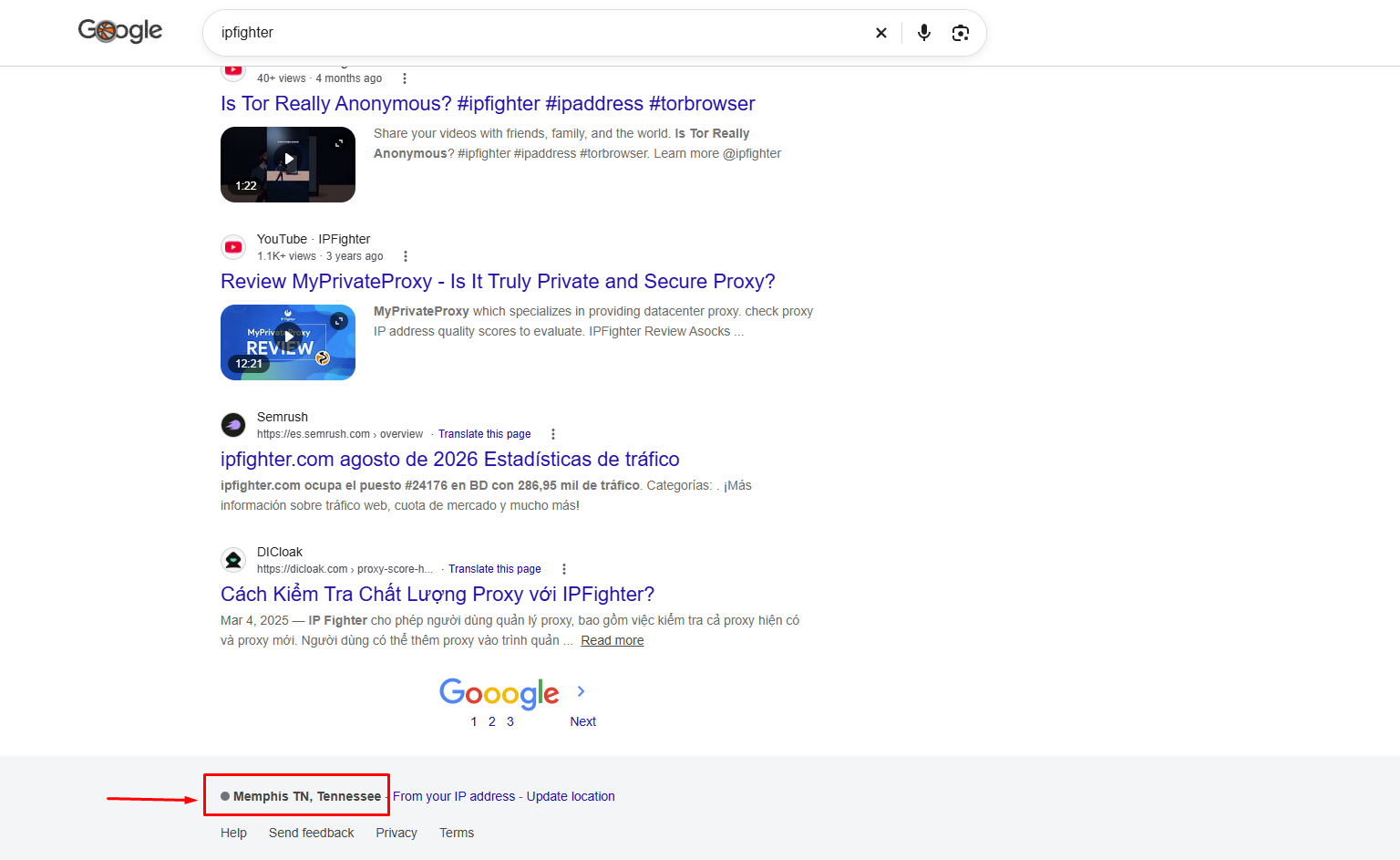1400x860 pixels.
Task: Open ipfighter.com Estadísticas de tráfico result
Action: tap(450, 460)
